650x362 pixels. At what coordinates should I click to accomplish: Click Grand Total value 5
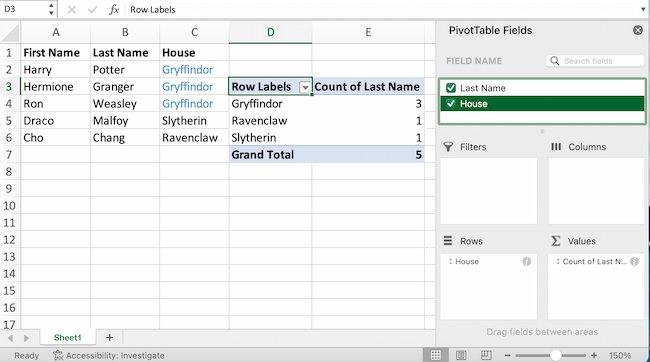(x=368, y=155)
